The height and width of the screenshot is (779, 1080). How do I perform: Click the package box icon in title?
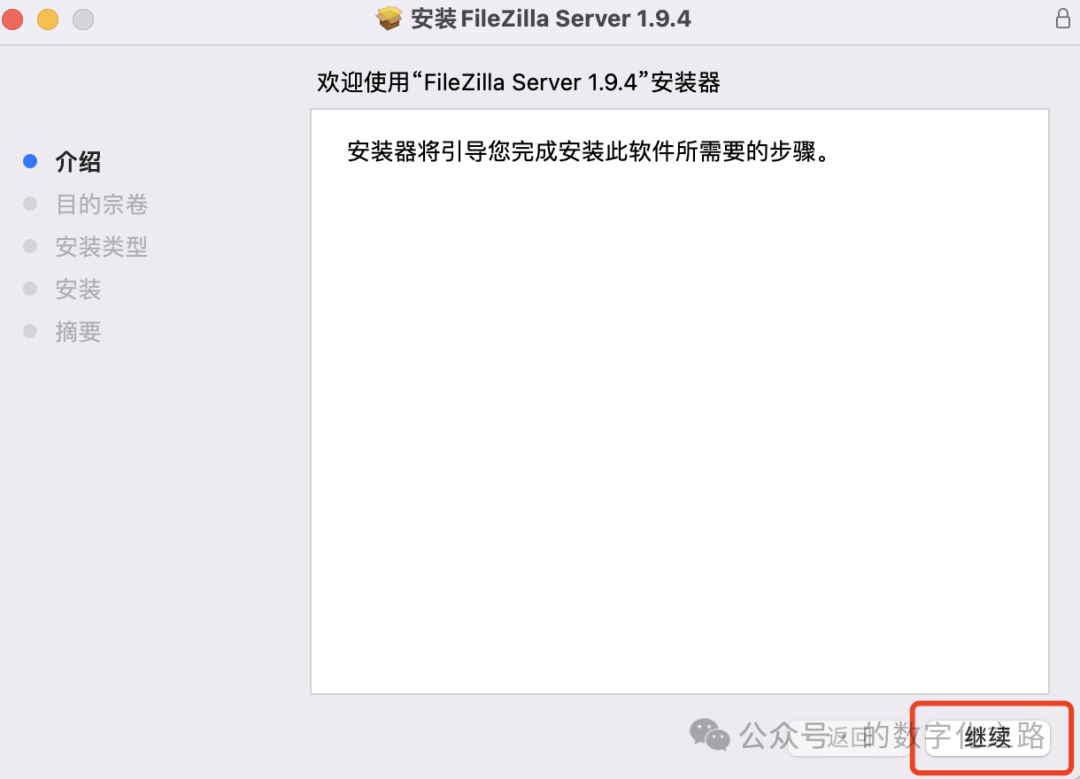[x=389, y=19]
